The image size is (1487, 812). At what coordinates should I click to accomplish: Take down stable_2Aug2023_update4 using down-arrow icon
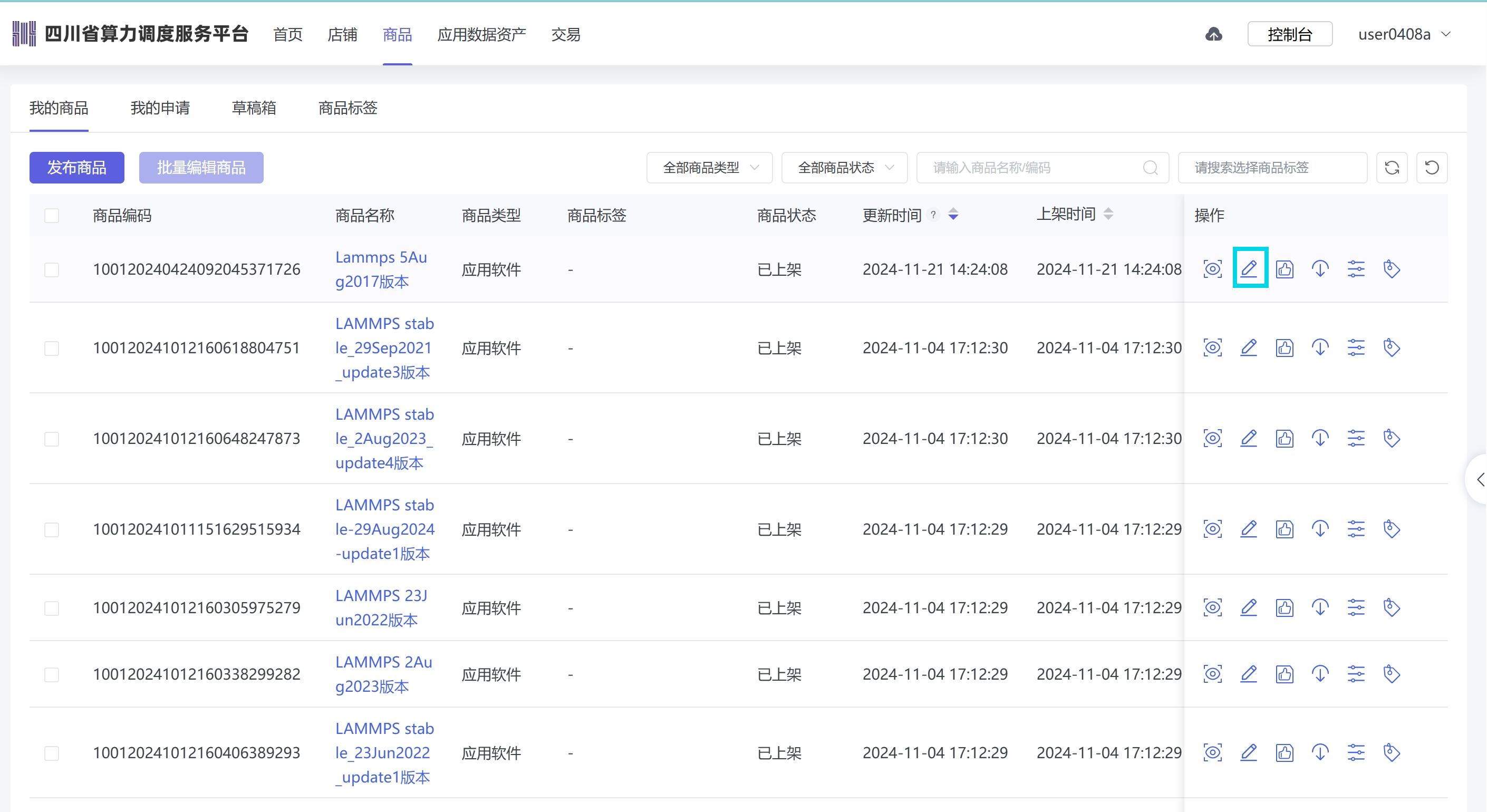coord(1320,438)
